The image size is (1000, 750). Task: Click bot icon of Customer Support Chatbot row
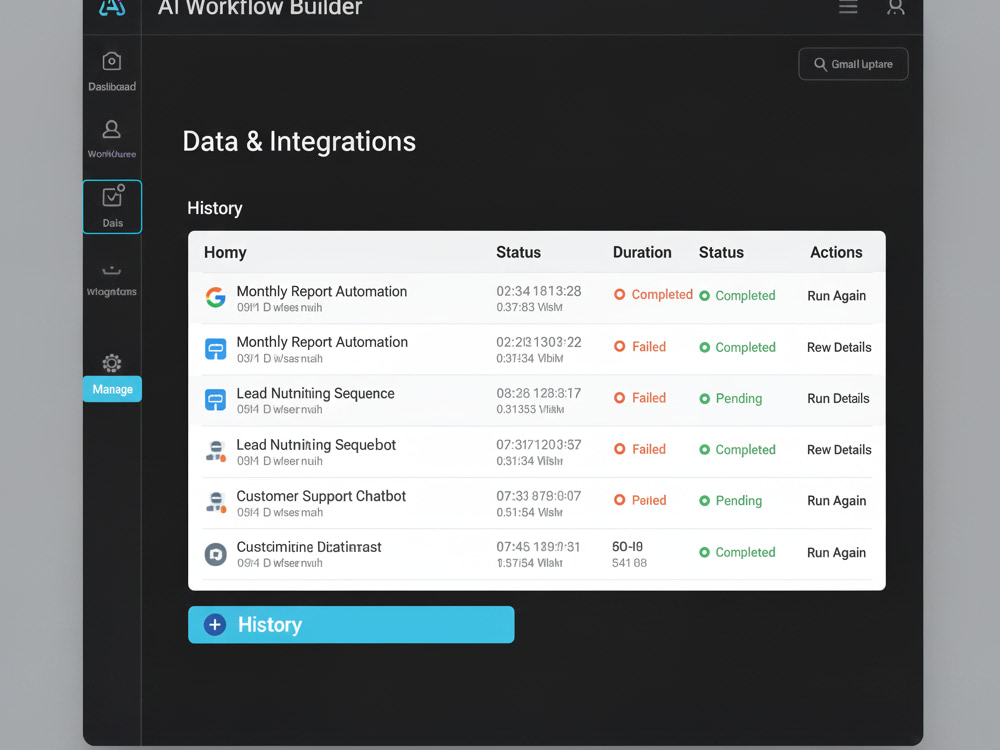(216, 503)
